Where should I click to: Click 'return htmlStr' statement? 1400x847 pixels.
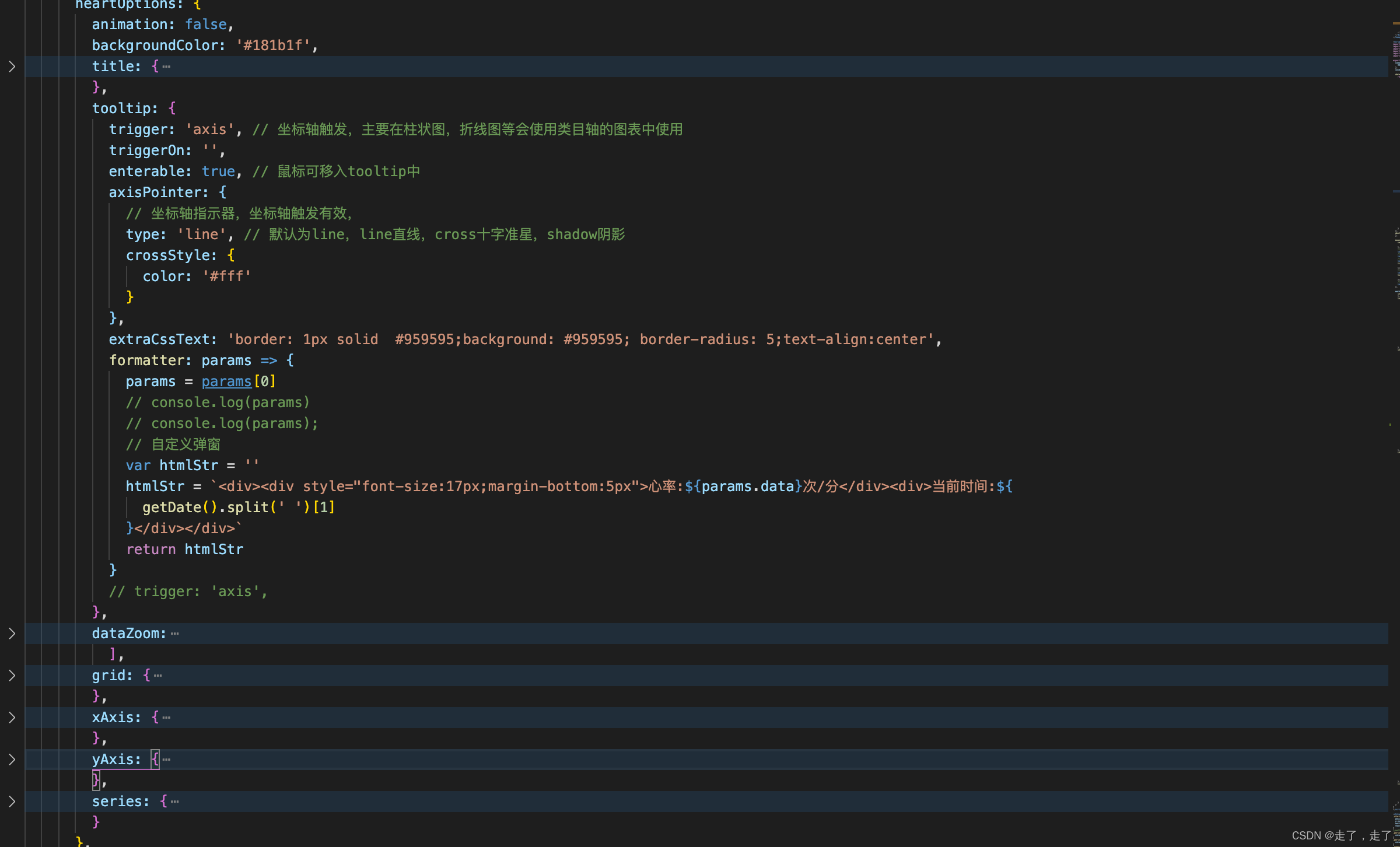pos(184,549)
